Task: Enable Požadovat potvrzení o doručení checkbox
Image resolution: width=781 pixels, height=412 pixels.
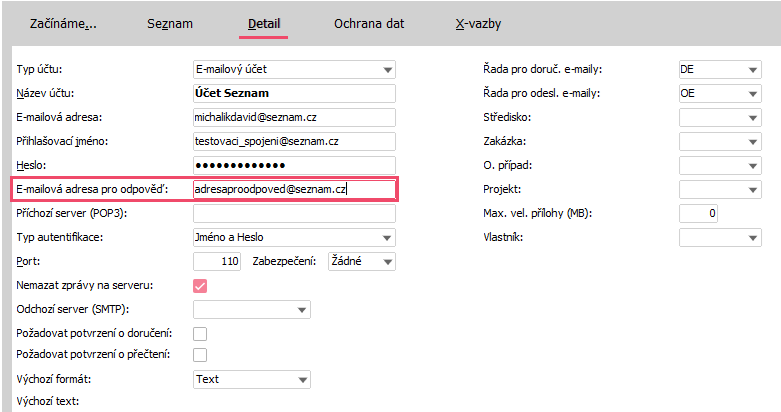Action: pos(200,334)
